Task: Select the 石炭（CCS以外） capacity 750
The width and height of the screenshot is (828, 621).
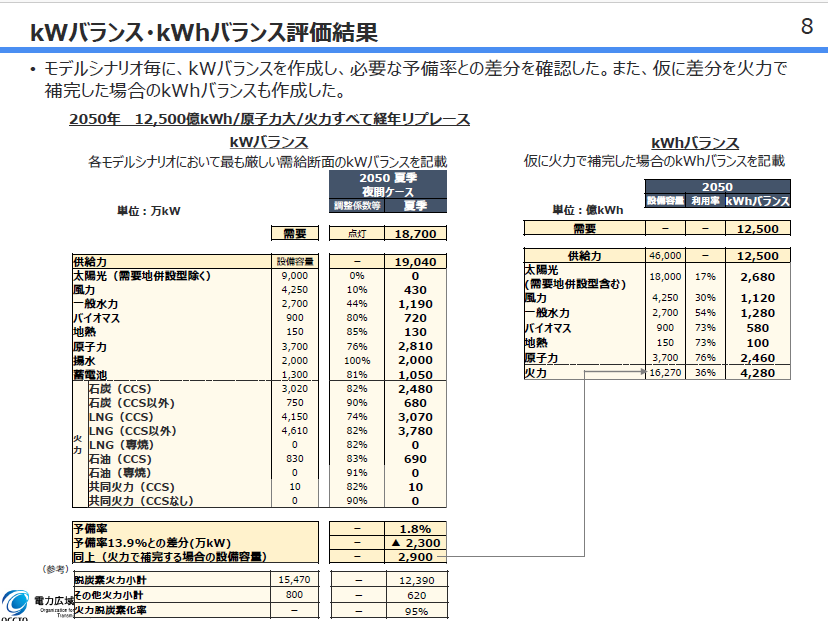Action: 295,403
